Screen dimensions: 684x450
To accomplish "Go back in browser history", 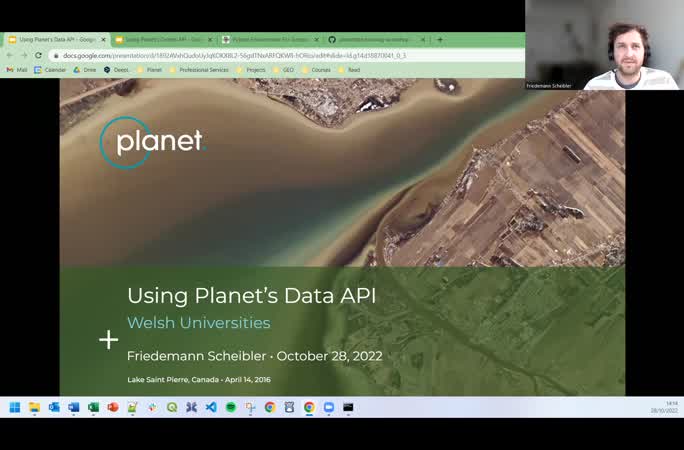I will coord(10,55).
